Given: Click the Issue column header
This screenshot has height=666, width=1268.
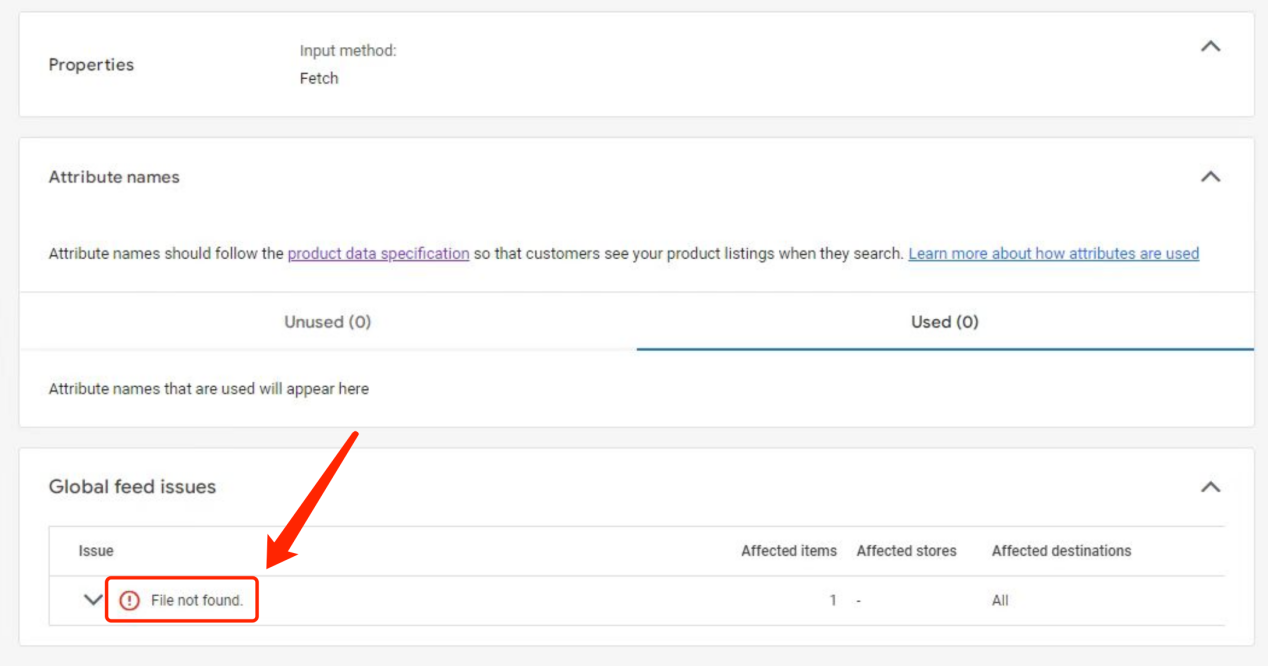Looking at the screenshot, I should [x=97, y=551].
